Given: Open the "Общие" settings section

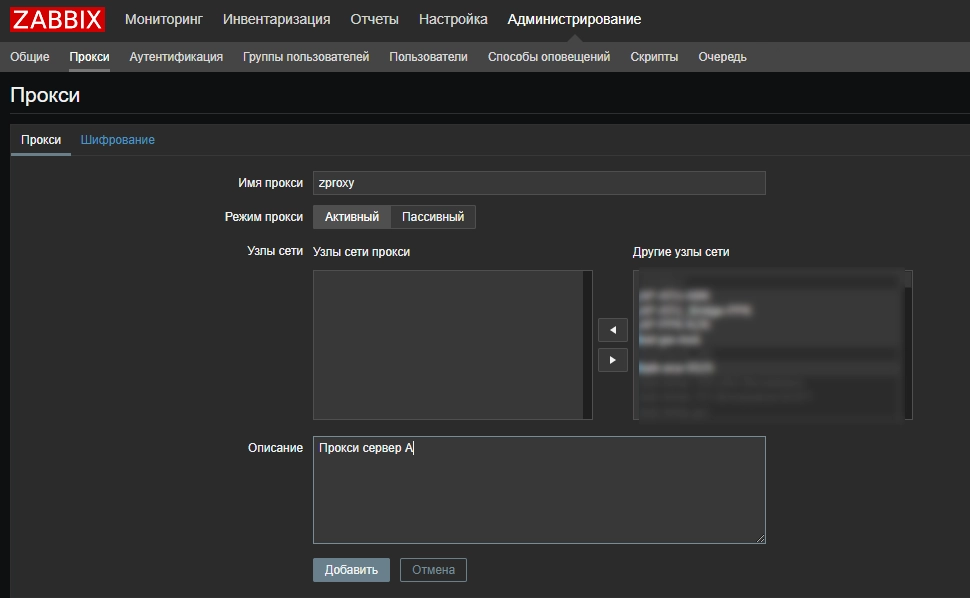Looking at the screenshot, I should click(x=29, y=57).
